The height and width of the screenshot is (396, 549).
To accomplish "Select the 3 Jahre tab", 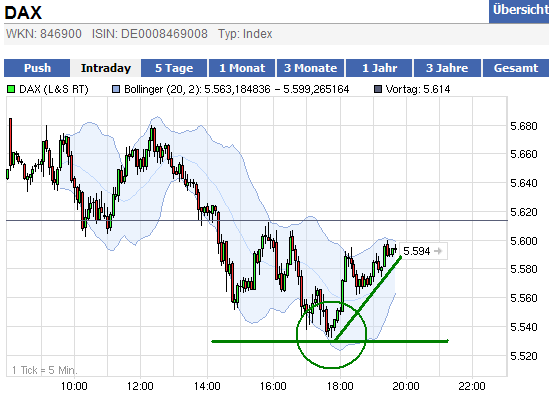I will tap(447, 68).
